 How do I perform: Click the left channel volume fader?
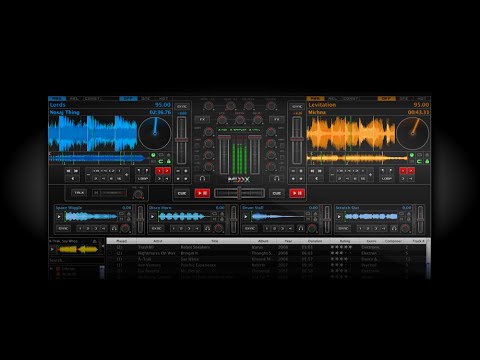click(x=224, y=154)
